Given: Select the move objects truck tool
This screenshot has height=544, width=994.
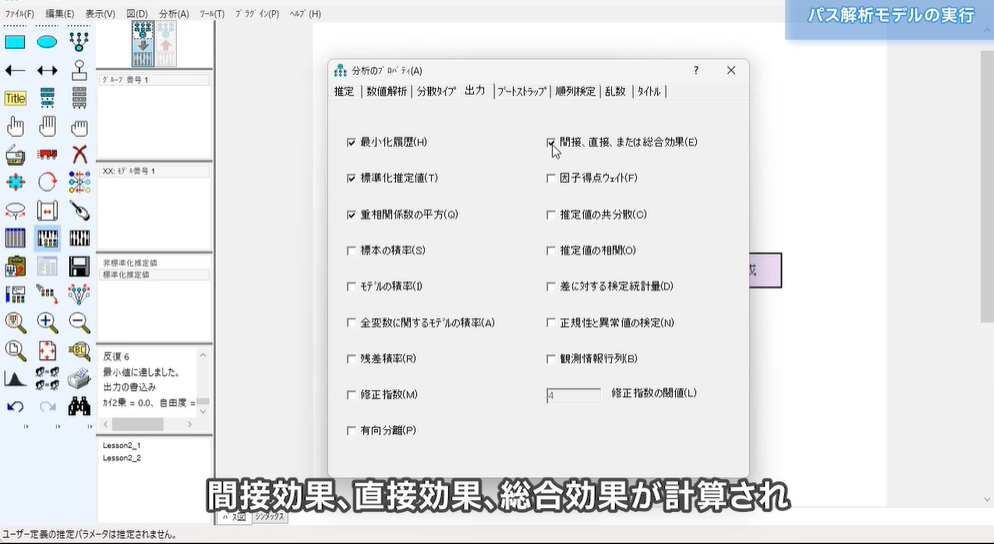Looking at the screenshot, I should point(47,155).
